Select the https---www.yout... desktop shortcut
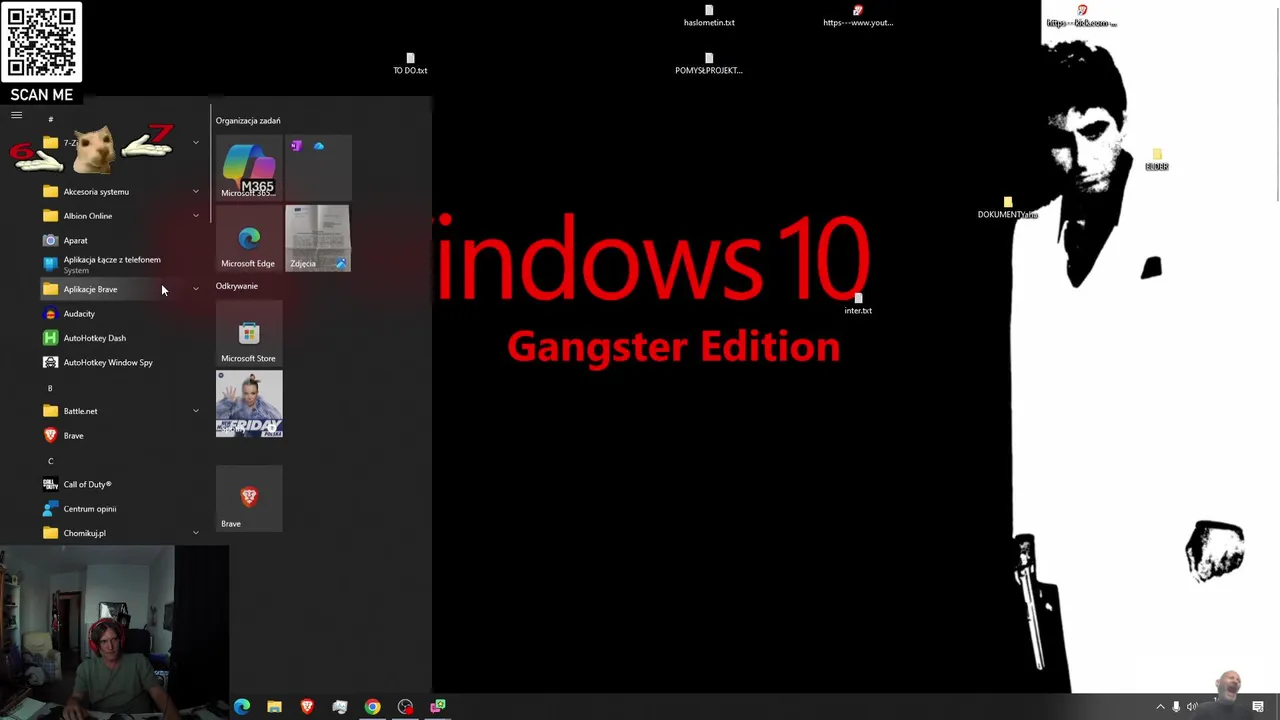Screen dimensions: 1280x720 (x=858, y=16)
